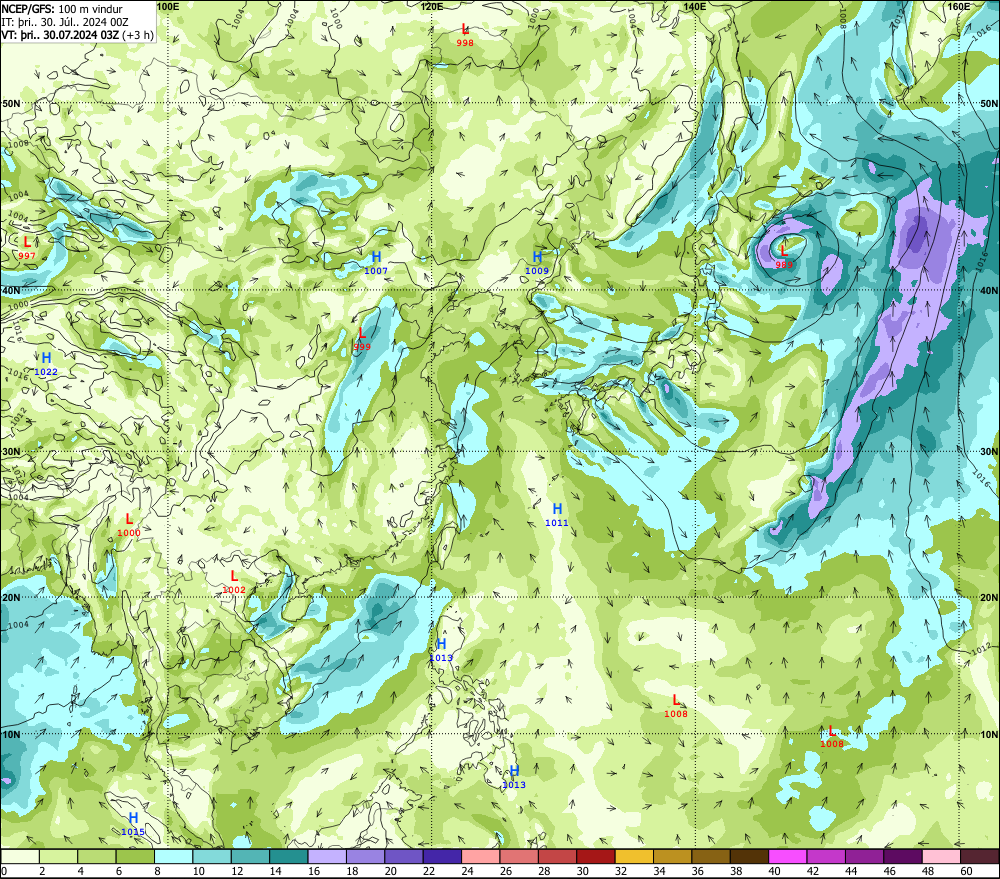Select the 14–16 dark teal legend swatch
The width and height of the screenshot is (1000, 879).
pos(289,856)
